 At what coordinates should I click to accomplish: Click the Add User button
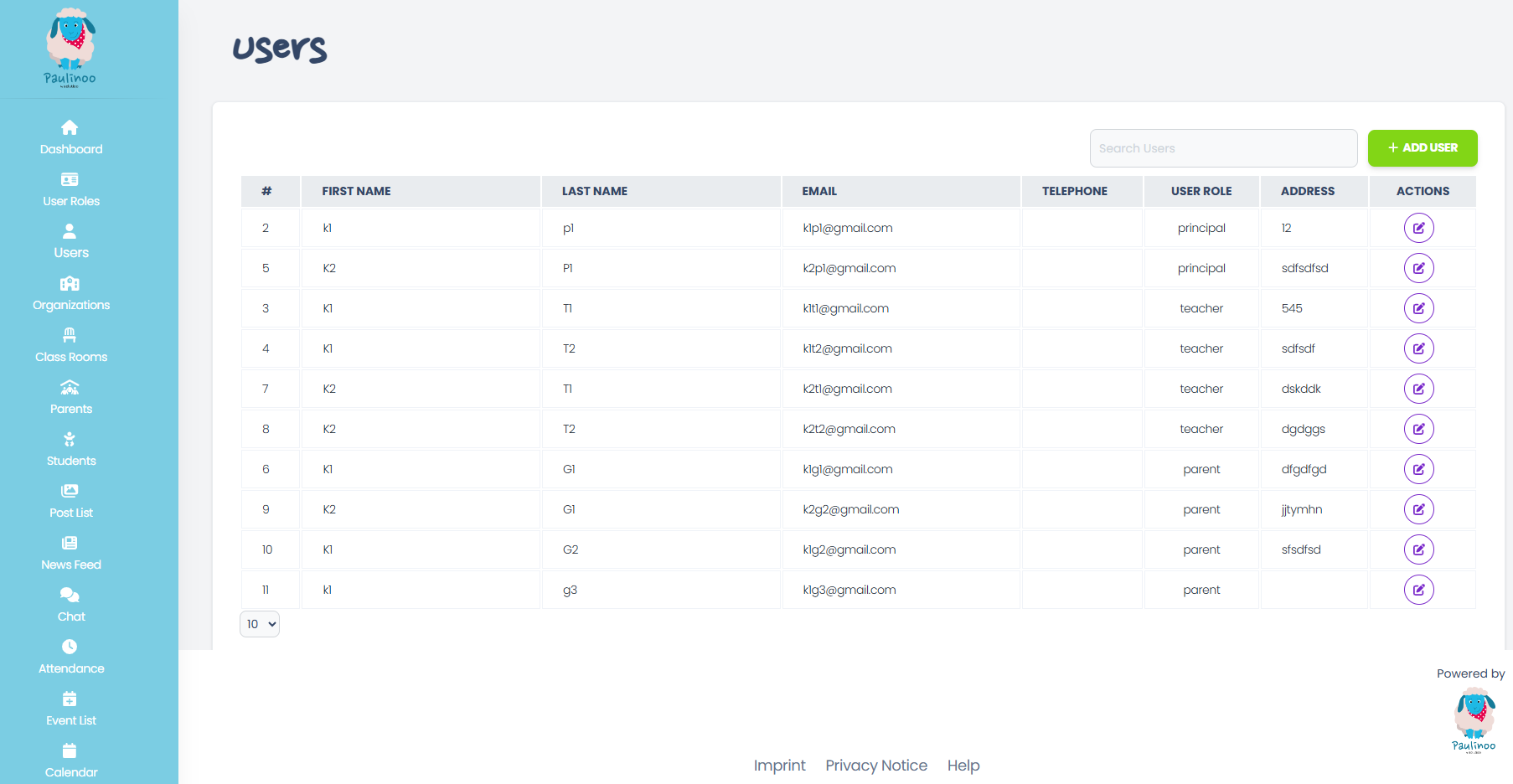1422,148
